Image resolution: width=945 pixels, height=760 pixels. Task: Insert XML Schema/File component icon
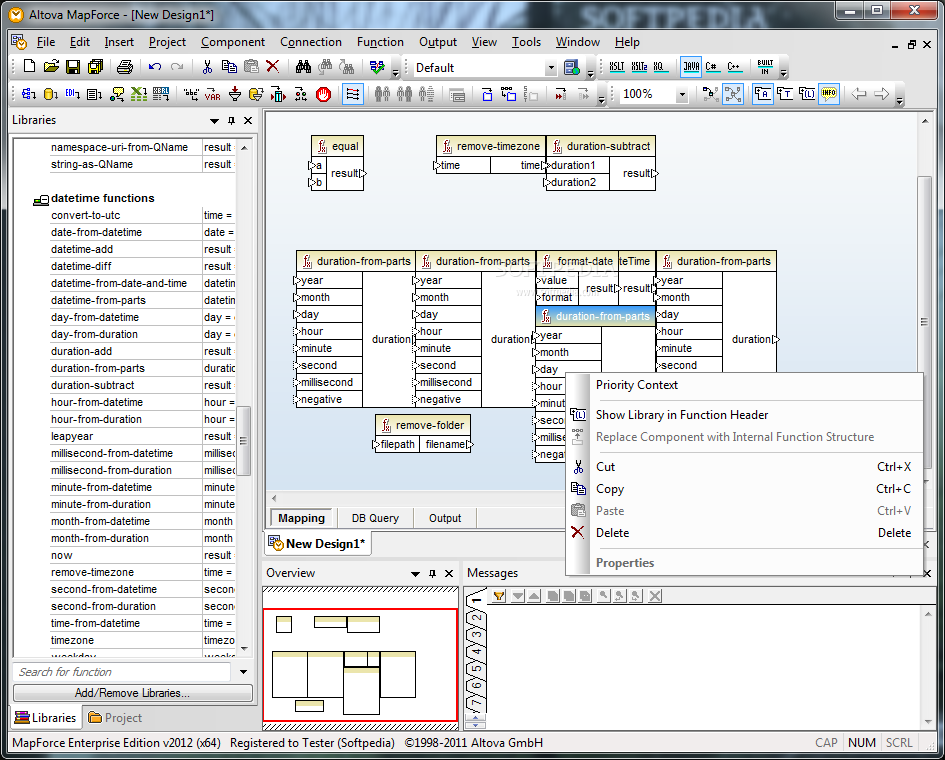[28, 94]
